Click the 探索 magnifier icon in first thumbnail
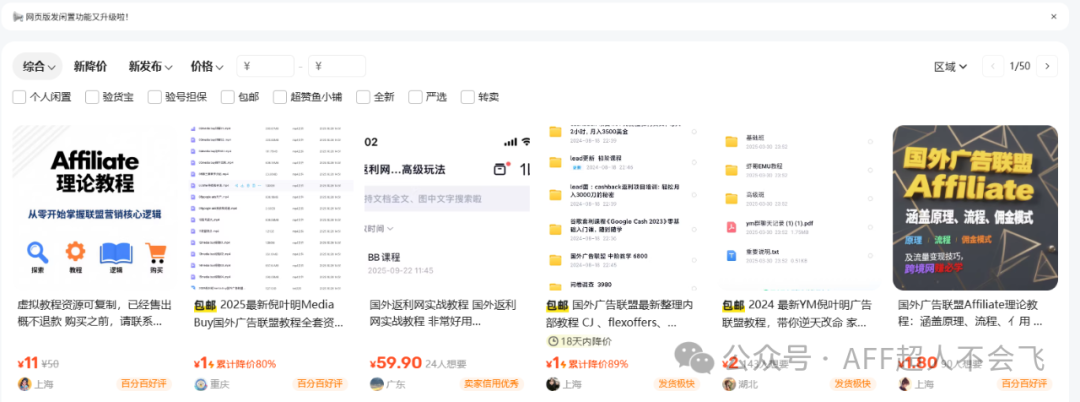Image resolution: width=1080 pixels, height=402 pixels. click(x=38, y=253)
